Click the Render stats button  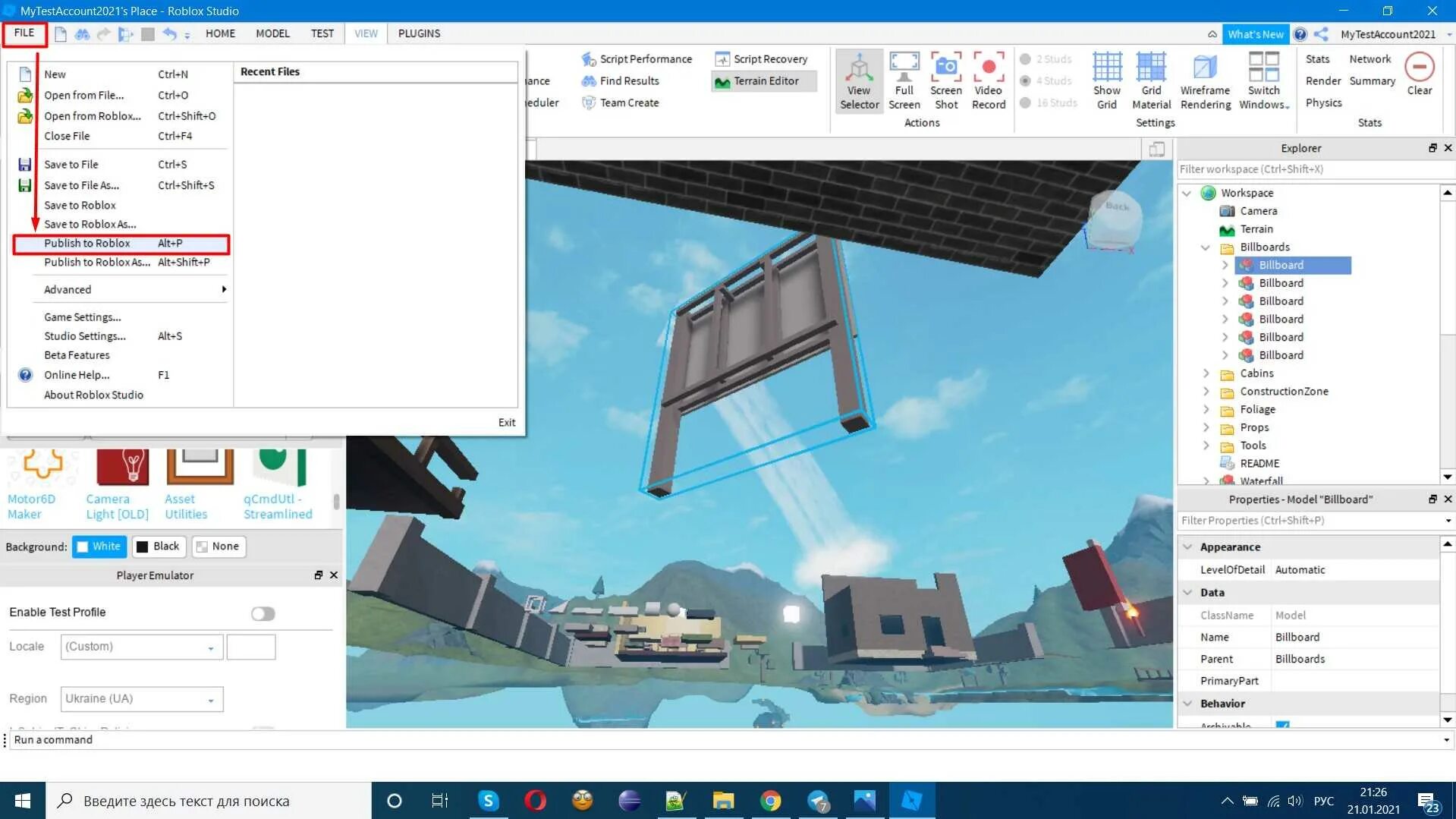click(x=1323, y=81)
